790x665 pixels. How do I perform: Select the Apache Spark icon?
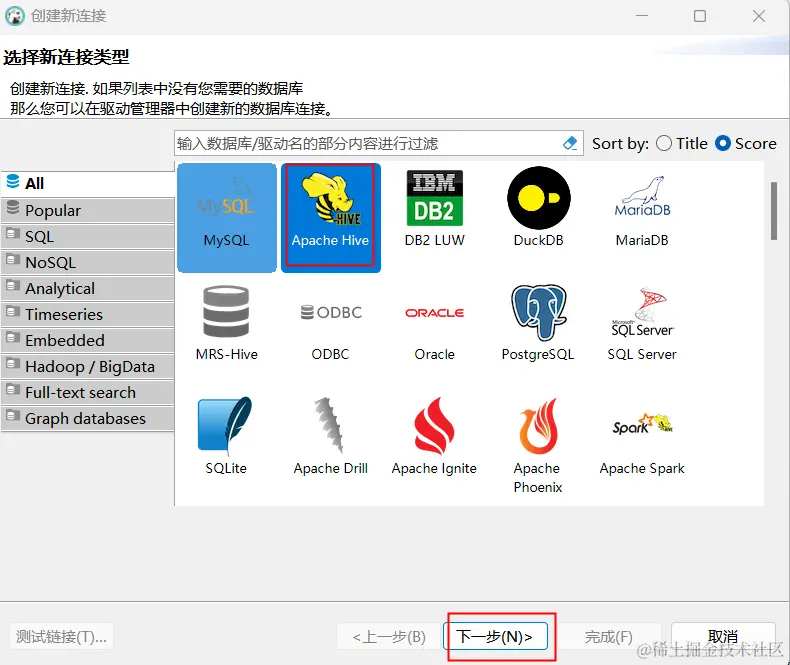coord(642,443)
